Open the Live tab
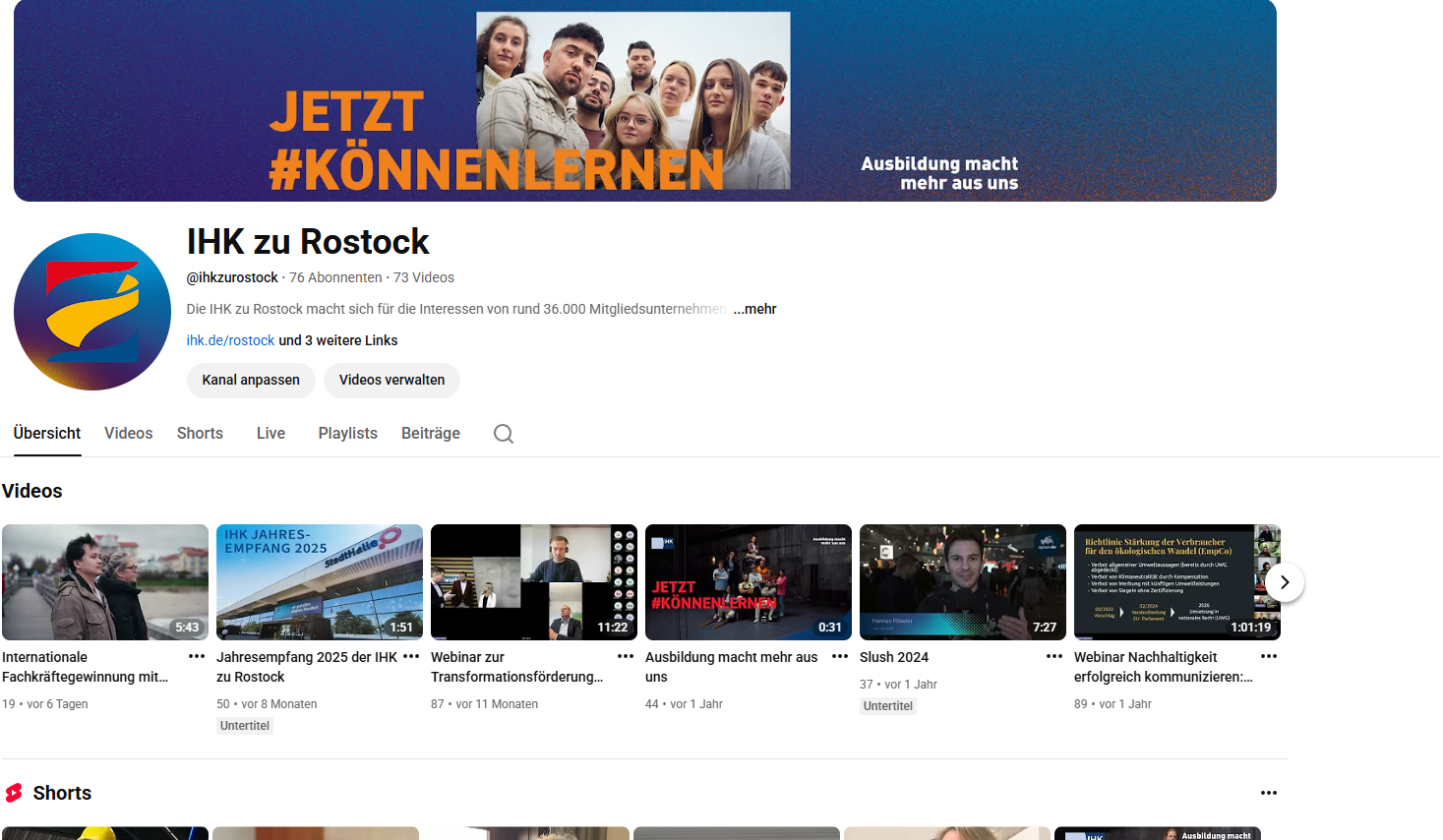The width and height of the screenshot is (1443, 840). tap(271, 433)
